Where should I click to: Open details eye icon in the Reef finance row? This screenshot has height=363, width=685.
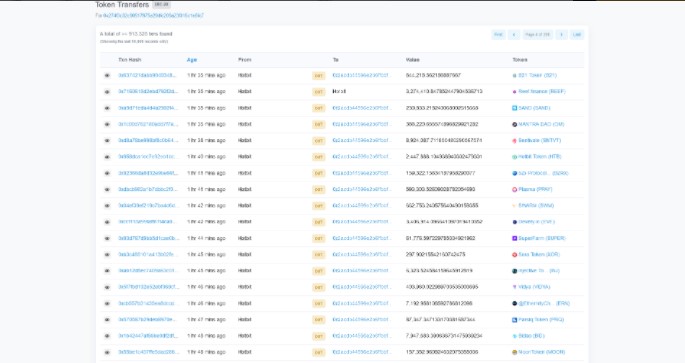107,92
